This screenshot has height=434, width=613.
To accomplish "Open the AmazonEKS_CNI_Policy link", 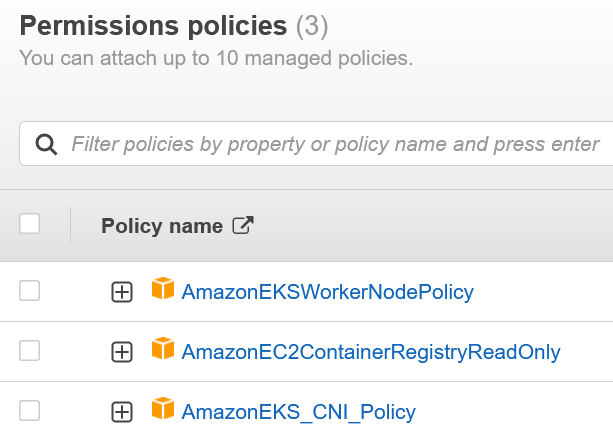I will pyautogui.click(x=298, y=412).
